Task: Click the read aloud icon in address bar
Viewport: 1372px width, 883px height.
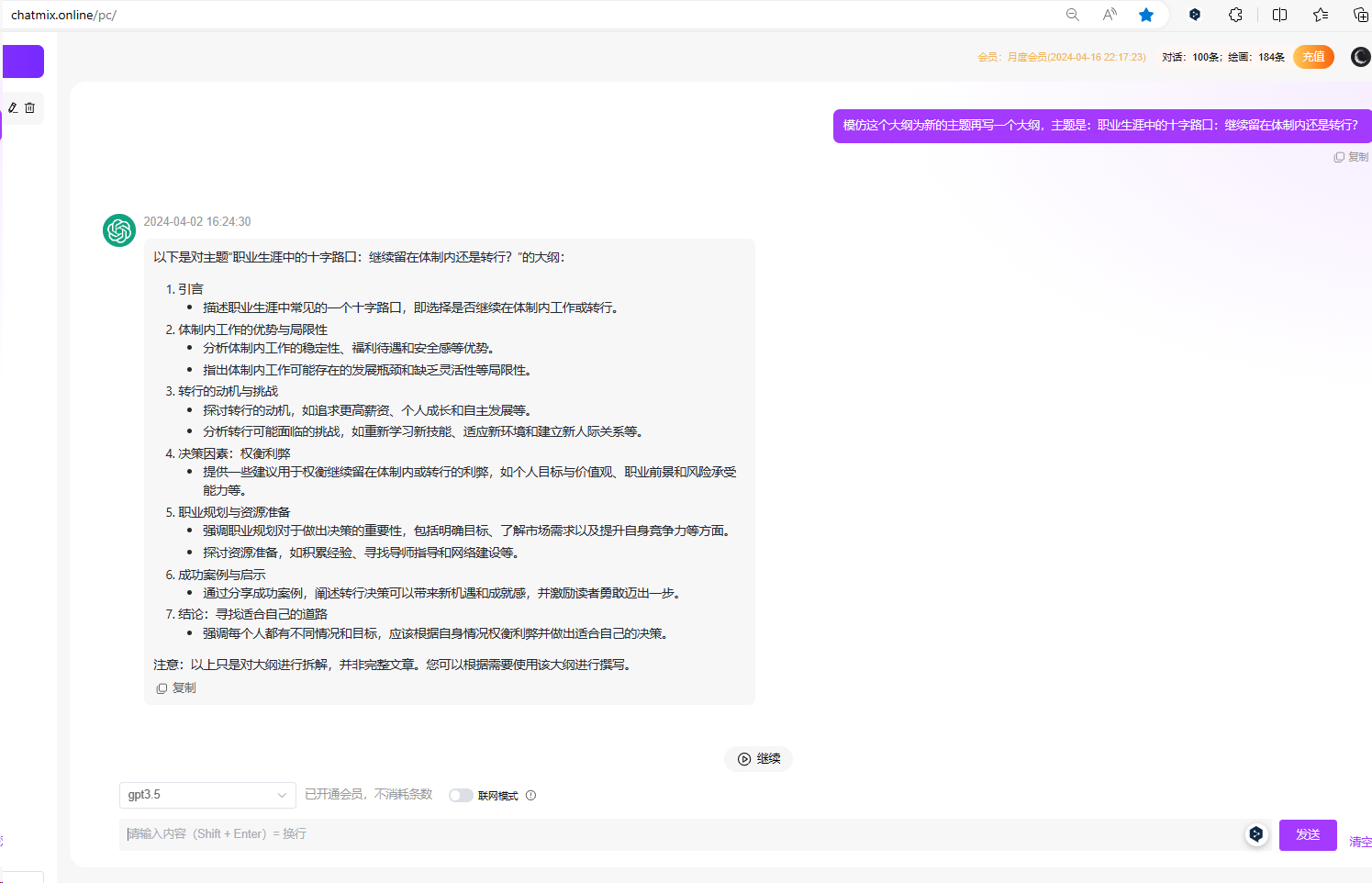Action: point(1110,15)
